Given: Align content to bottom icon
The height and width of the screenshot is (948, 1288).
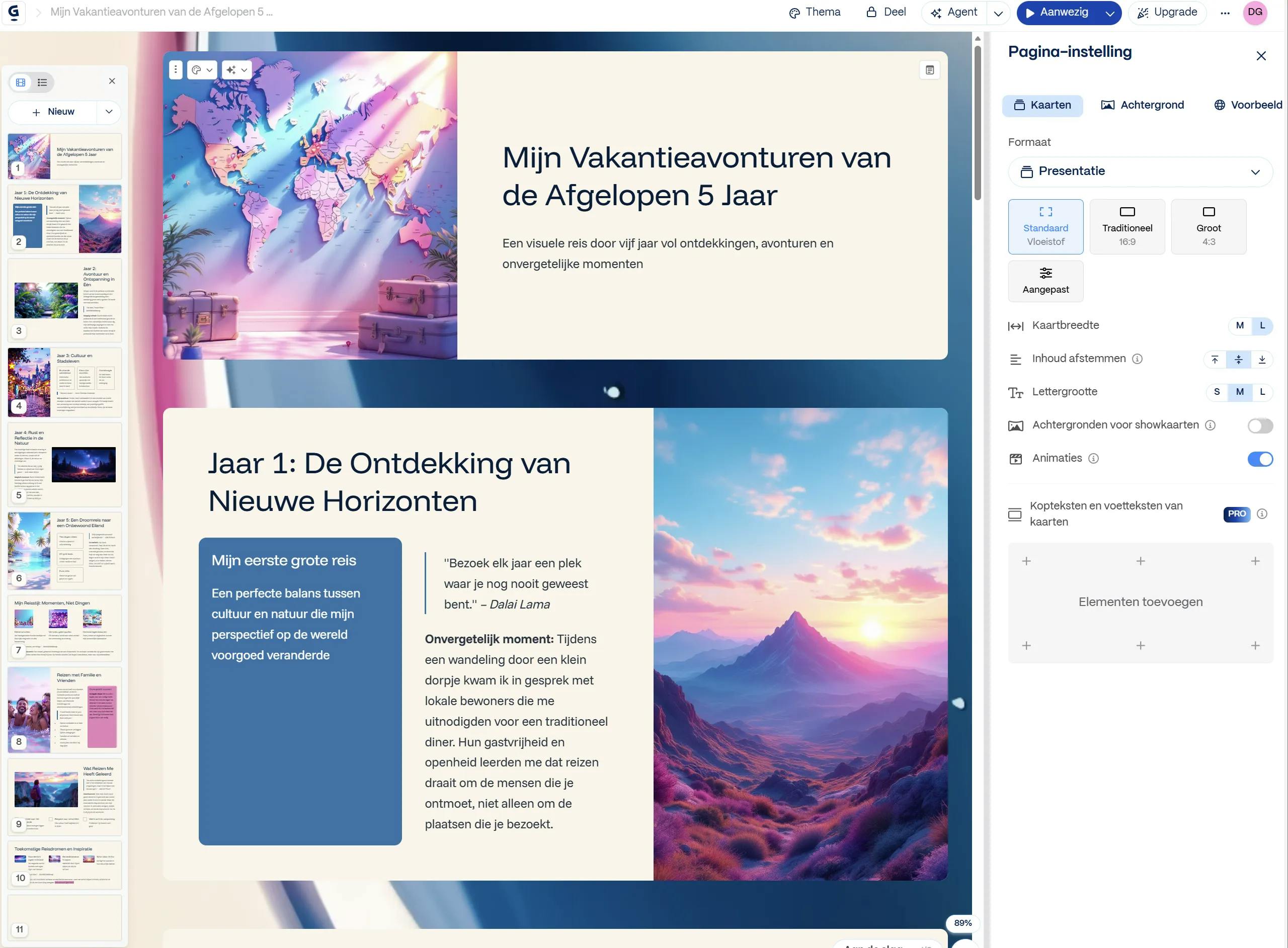Looking at the screenshot, I should [x=1262, y=360].
